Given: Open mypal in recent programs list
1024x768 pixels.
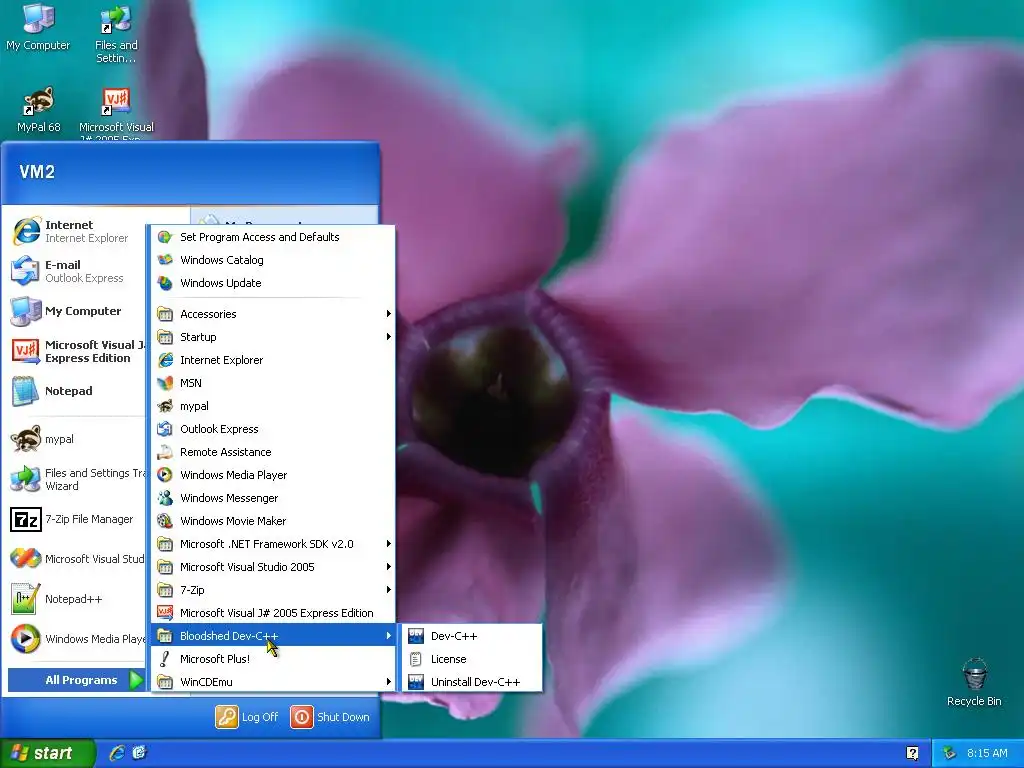Looking at the screenshot, I should 77,439.
